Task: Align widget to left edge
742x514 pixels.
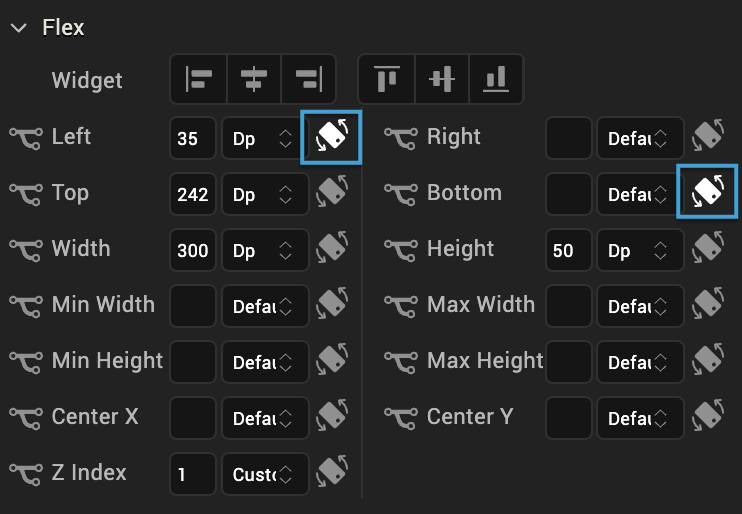Action: (199, 80)
